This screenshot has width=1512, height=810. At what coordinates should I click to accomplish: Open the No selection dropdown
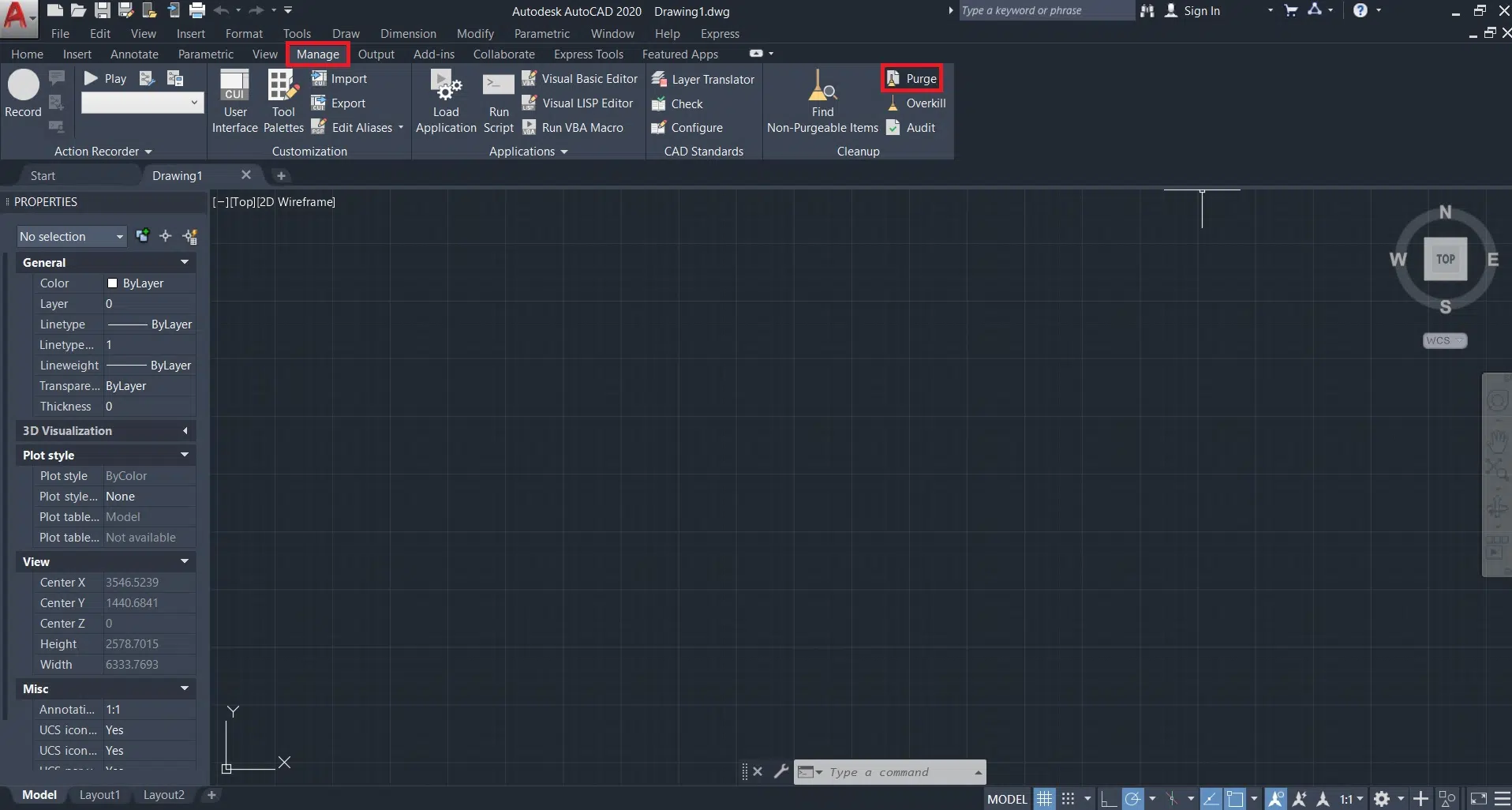coord(71,237)
